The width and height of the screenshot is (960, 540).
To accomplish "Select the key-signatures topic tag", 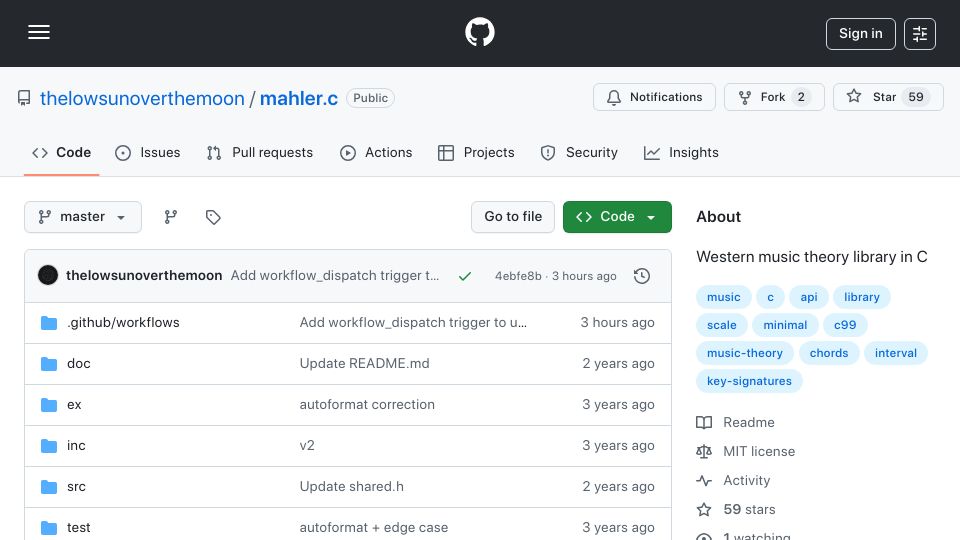I will click(749, 381).
